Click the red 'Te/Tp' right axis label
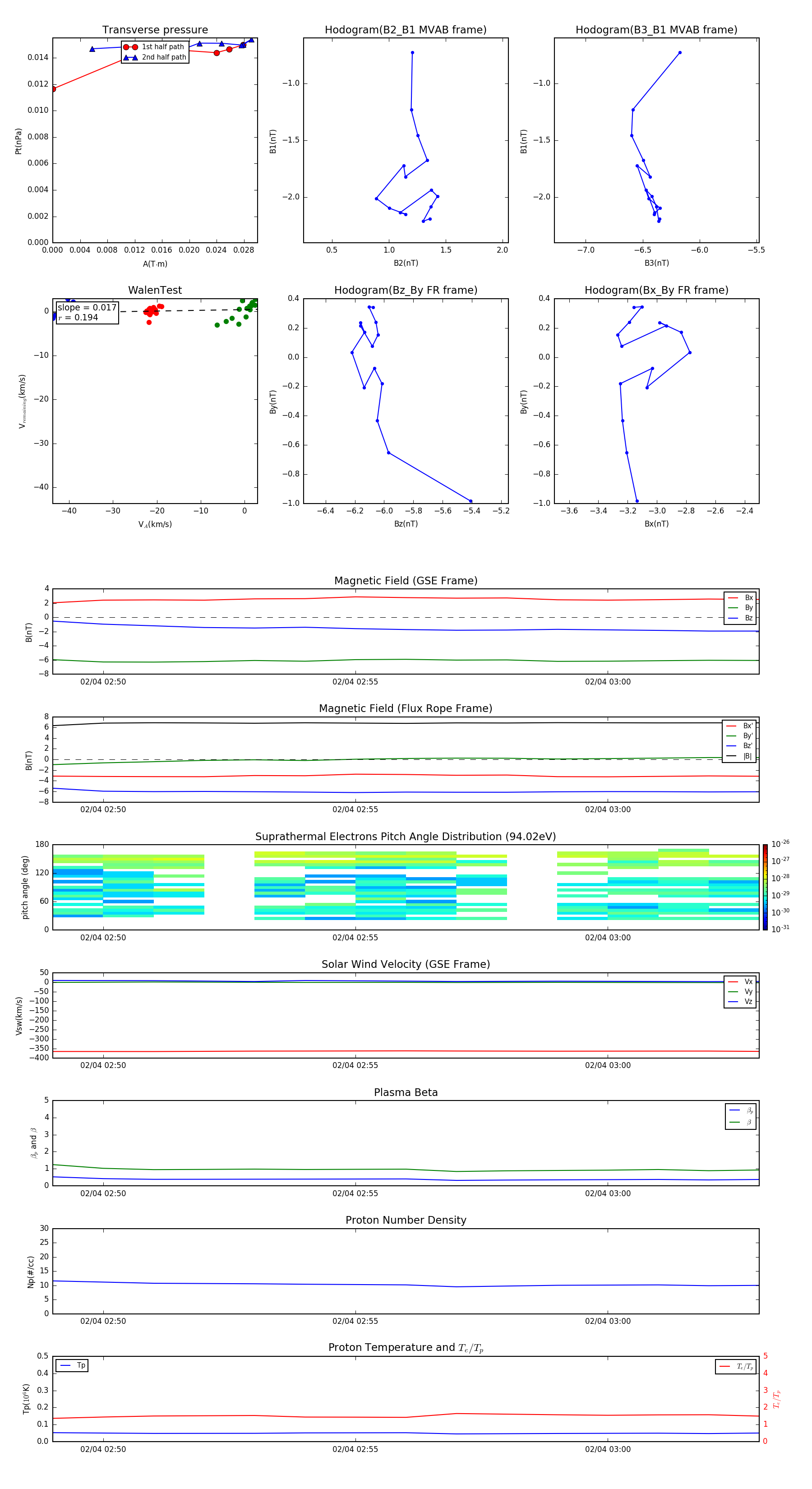 click(x=776, y=1399)
